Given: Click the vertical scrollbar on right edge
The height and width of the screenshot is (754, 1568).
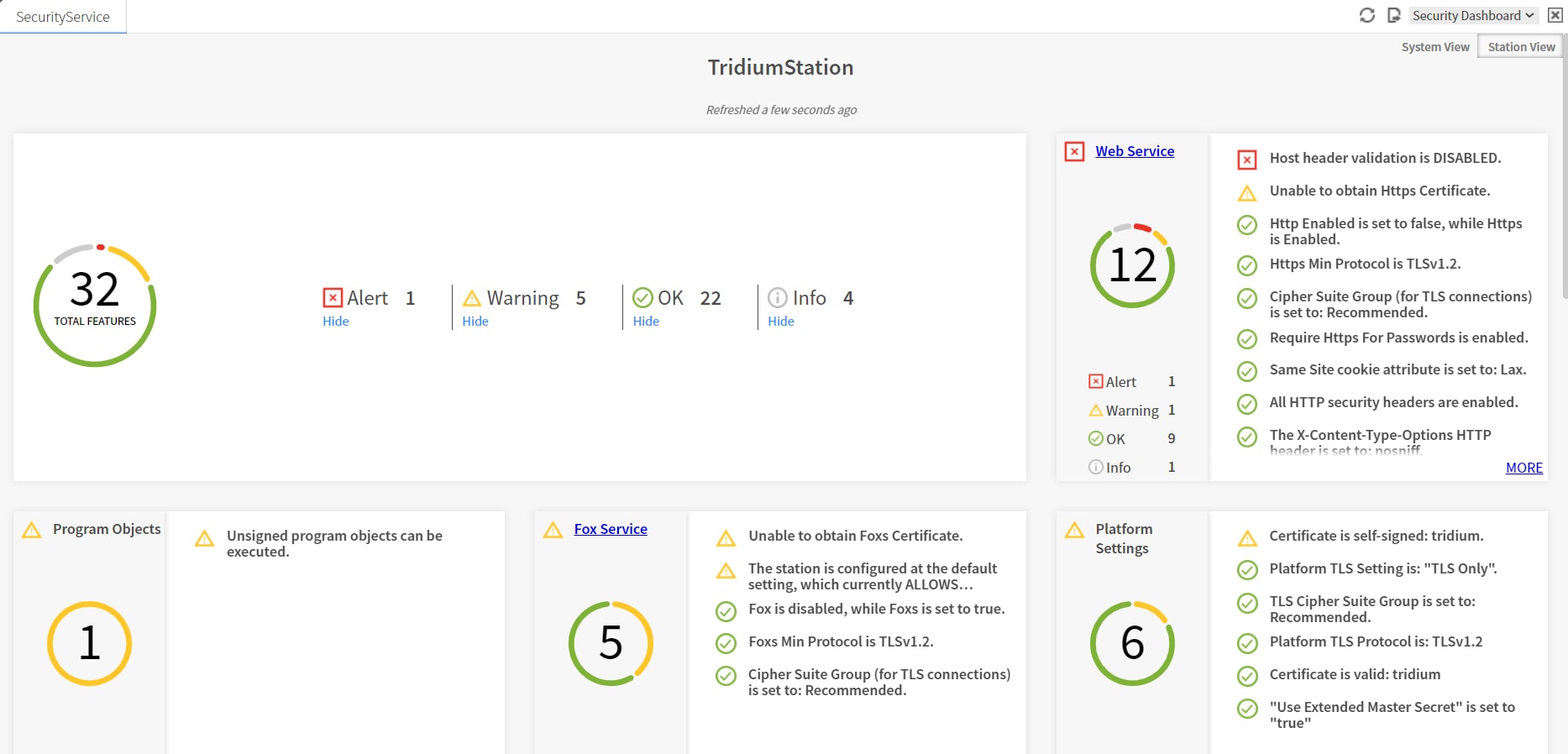Looking at the screenshot, I should coord(1565,168).
